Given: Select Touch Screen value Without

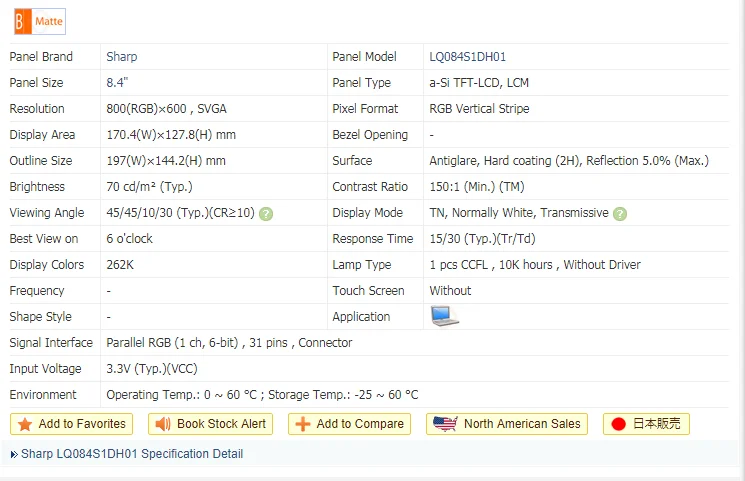Looking at the screenshot, I should [450, 291].
